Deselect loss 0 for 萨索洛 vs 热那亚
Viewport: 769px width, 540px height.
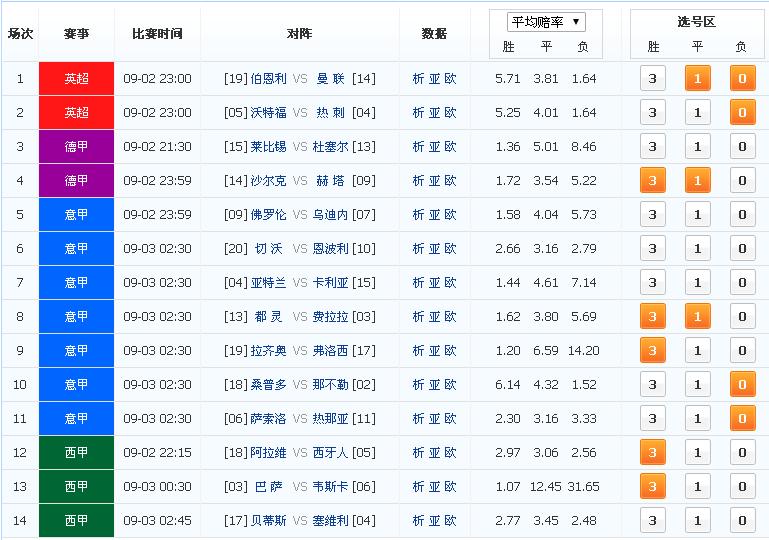[743, 418]
